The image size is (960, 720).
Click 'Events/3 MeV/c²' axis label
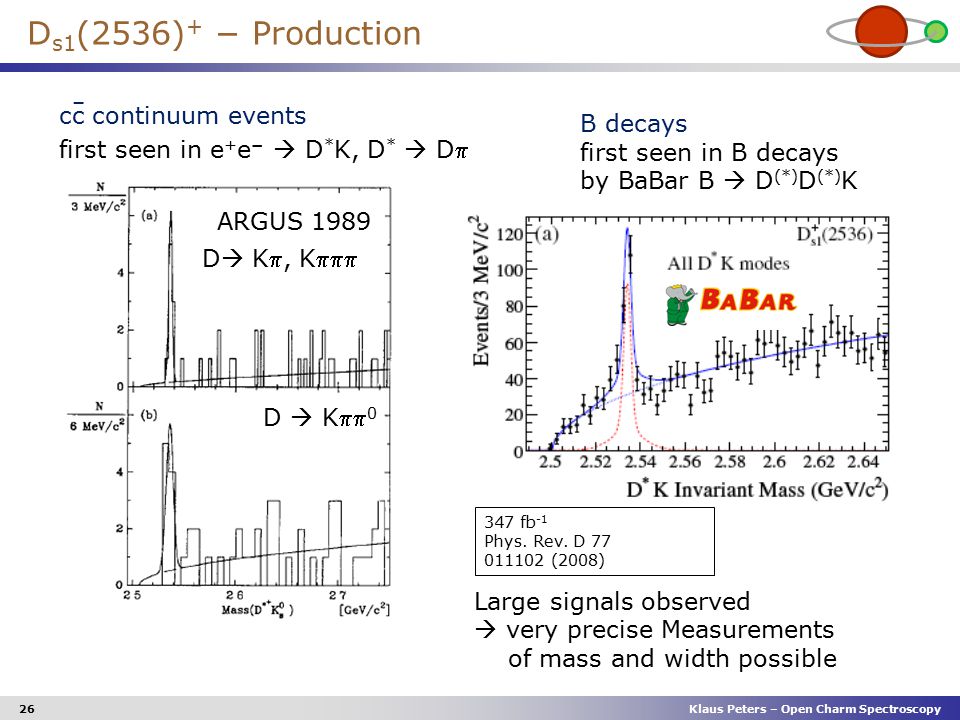(481, 291)
